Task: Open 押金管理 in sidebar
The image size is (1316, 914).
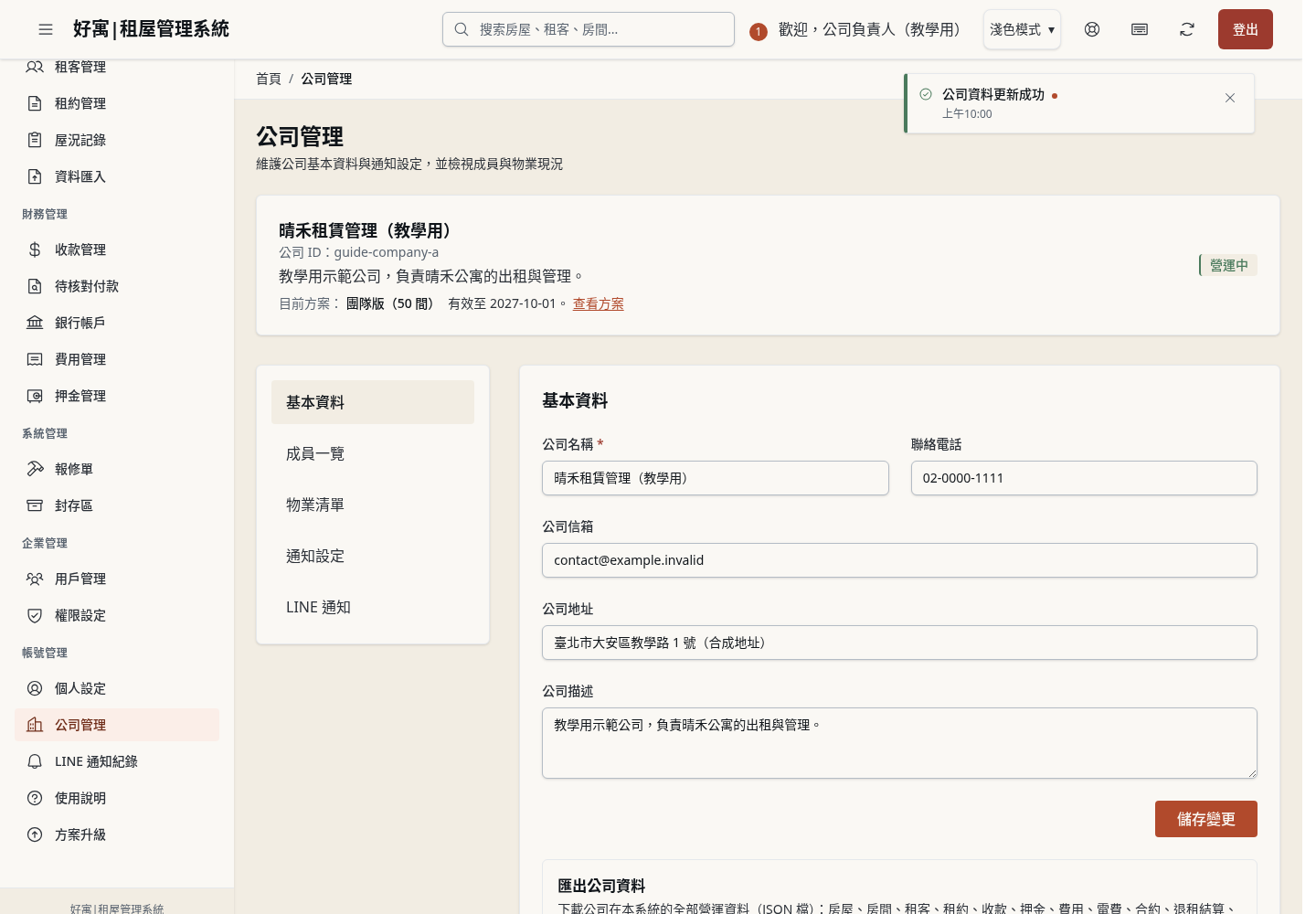Action: pos(117,396)
